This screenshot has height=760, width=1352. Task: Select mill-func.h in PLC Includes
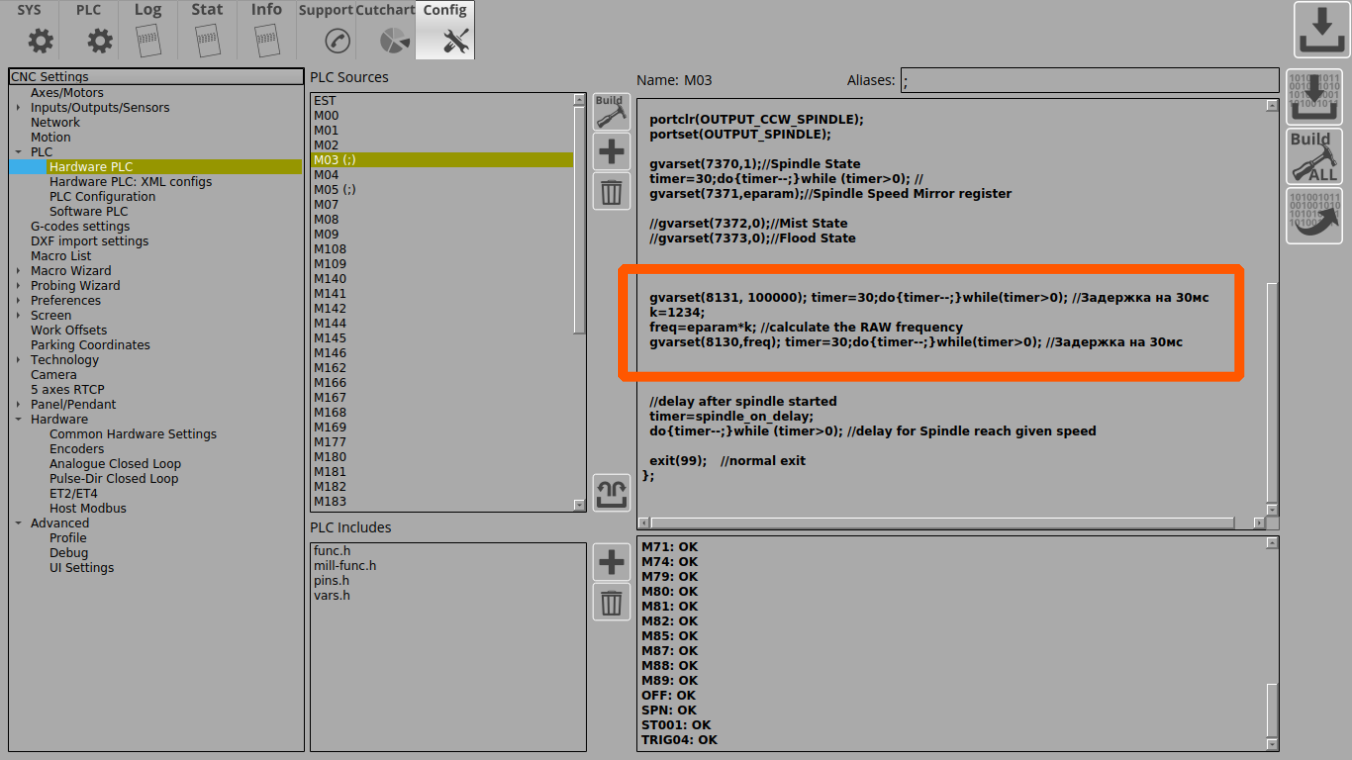click(345, 566)
